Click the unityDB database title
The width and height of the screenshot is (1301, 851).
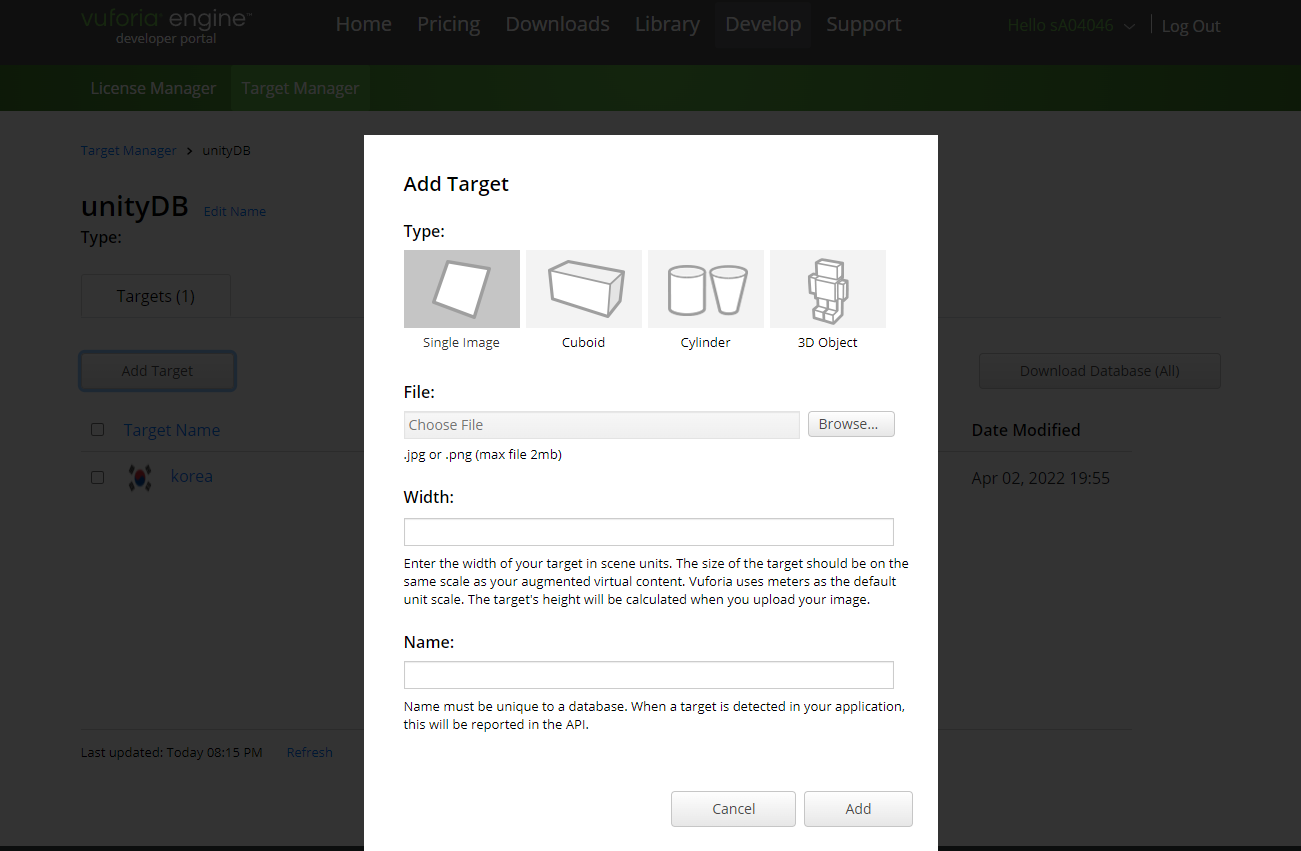coord(135,207)
